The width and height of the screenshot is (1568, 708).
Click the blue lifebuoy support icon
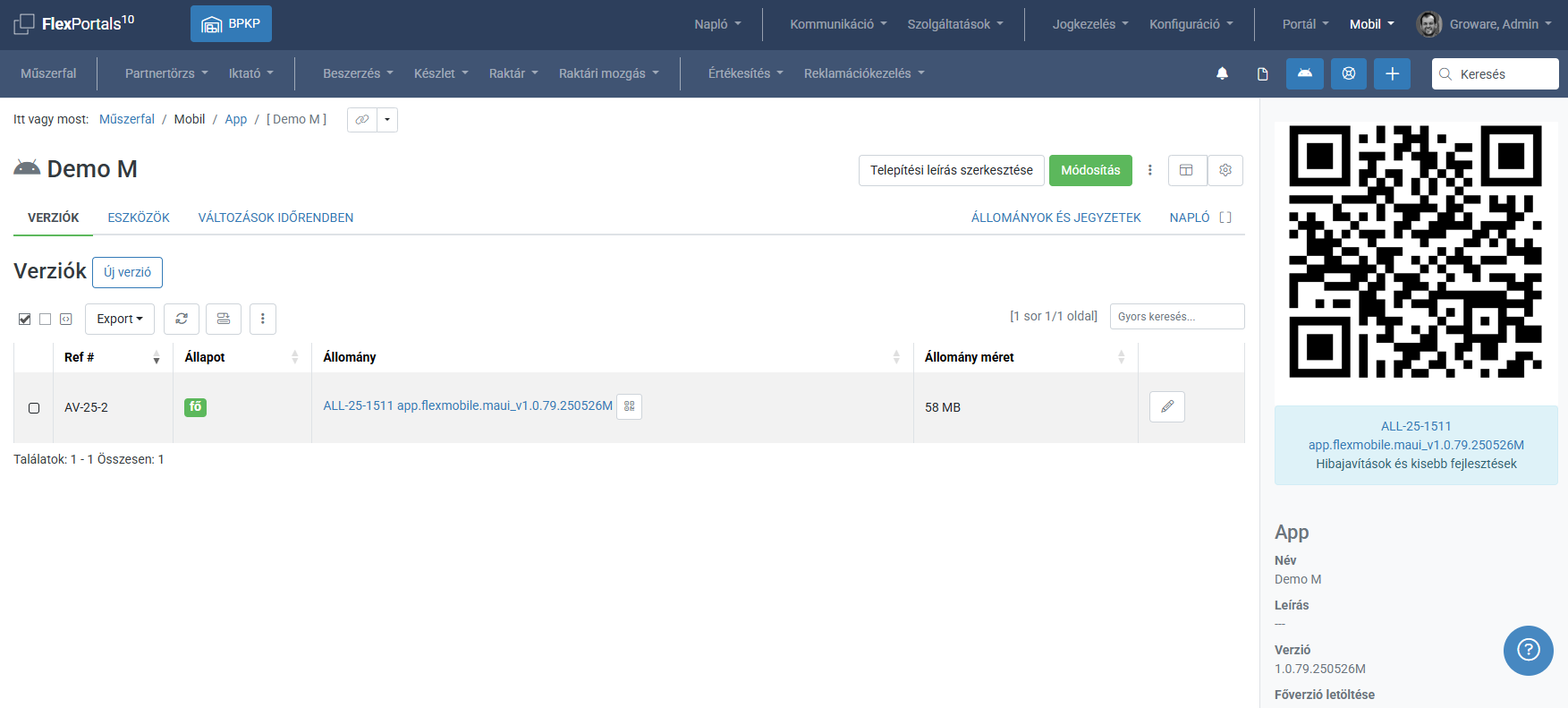pos(1349,73)
